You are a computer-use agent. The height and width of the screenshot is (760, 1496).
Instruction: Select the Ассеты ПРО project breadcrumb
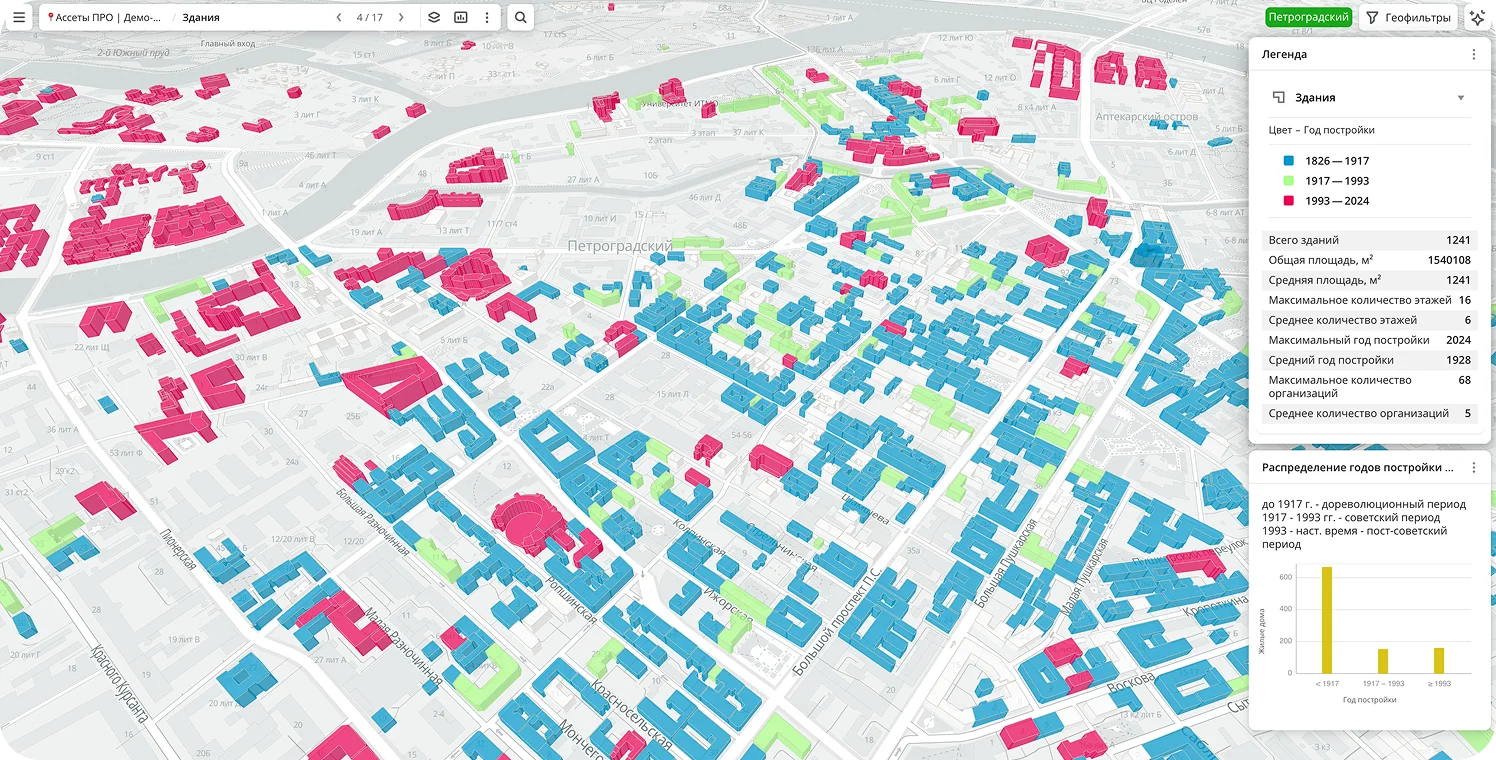tap(107, 17)
